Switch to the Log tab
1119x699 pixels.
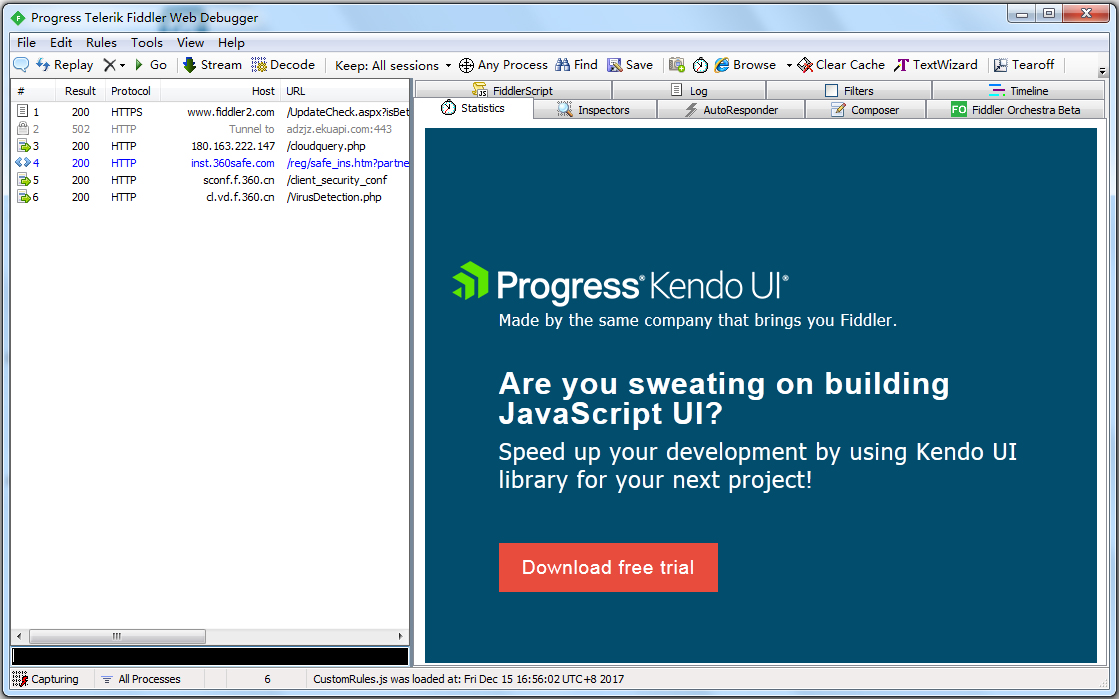pyautogui.click(x=689, y=91)
